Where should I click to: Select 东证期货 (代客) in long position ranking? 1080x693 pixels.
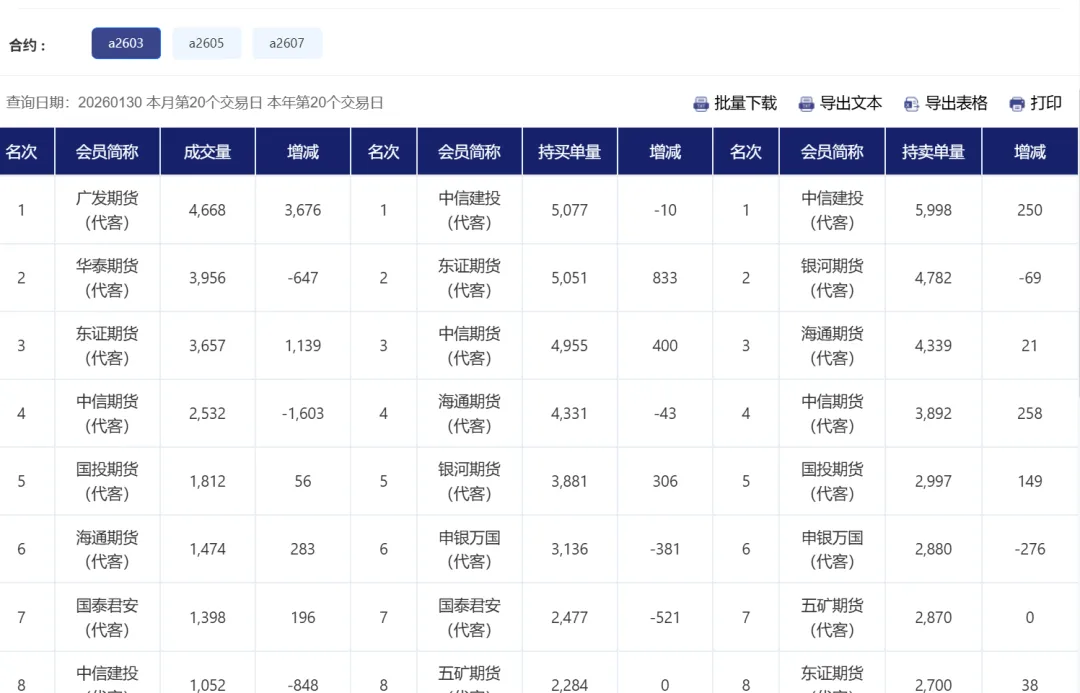coord(469,278)
